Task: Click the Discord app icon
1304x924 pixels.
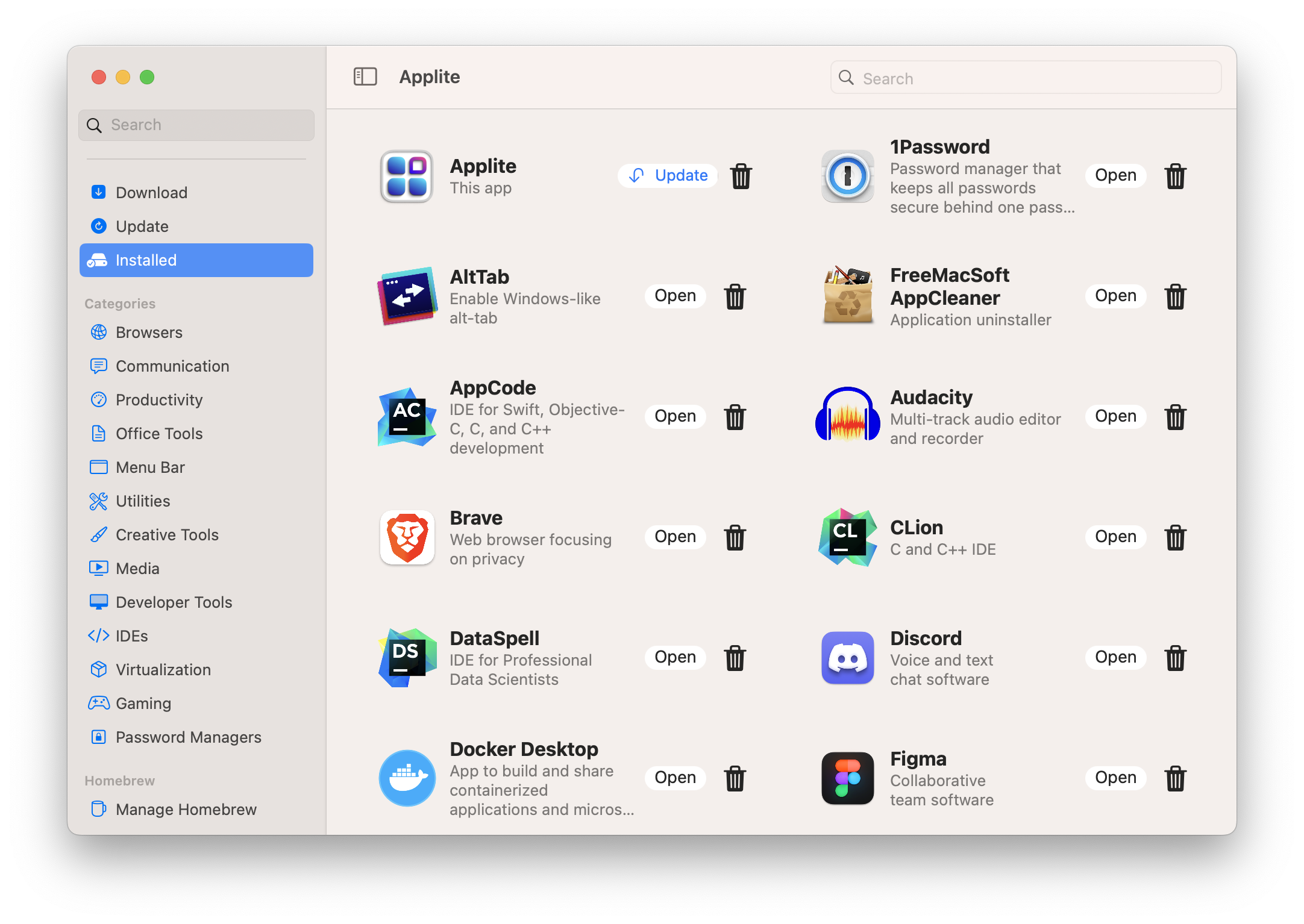Action: (x=848, y=658)
